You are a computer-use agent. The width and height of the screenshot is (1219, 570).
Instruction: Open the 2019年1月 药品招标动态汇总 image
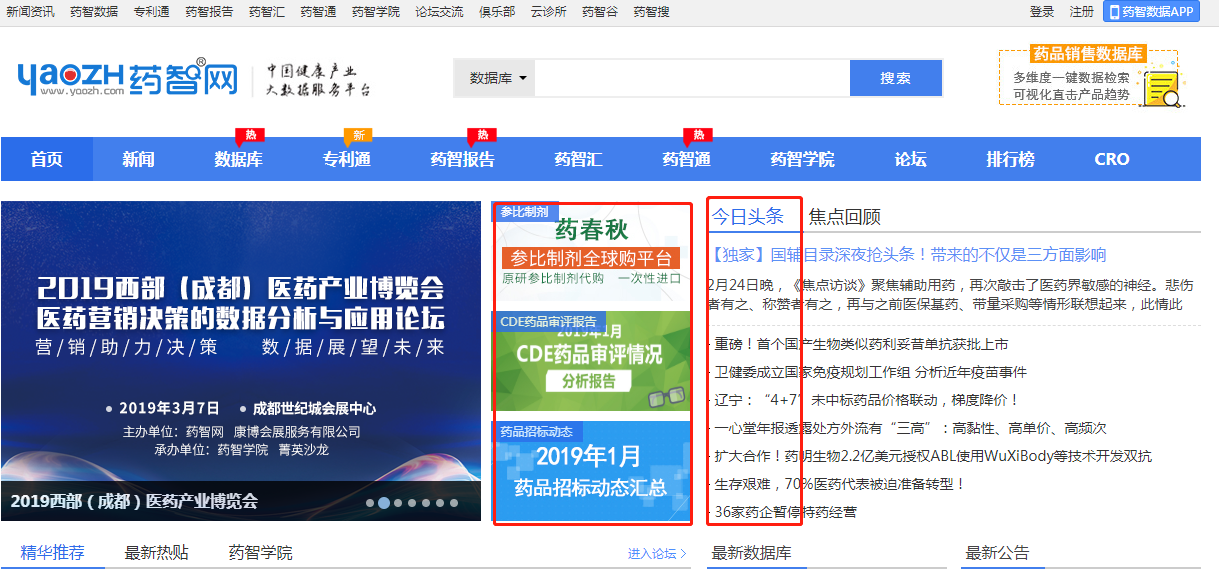[x=593, y=471]
